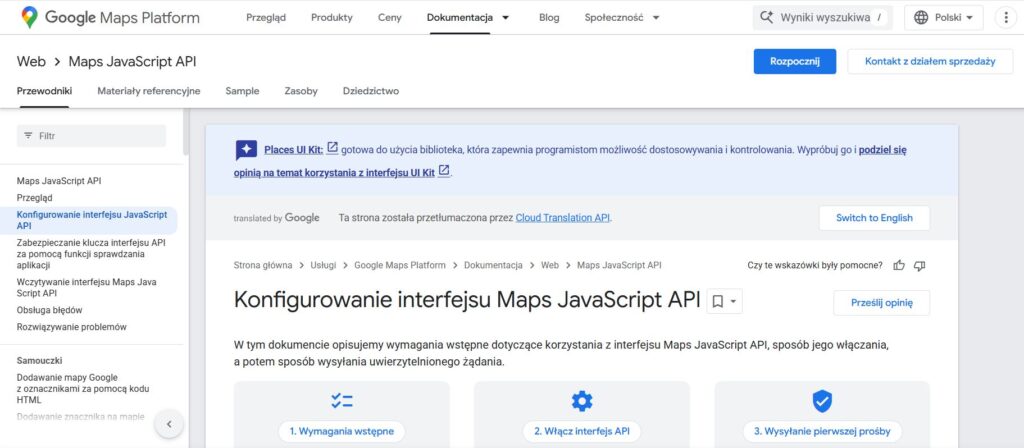Click the 1. Wymagania wstępne button
Screen dimensions: 1024x448
(342, 431)
